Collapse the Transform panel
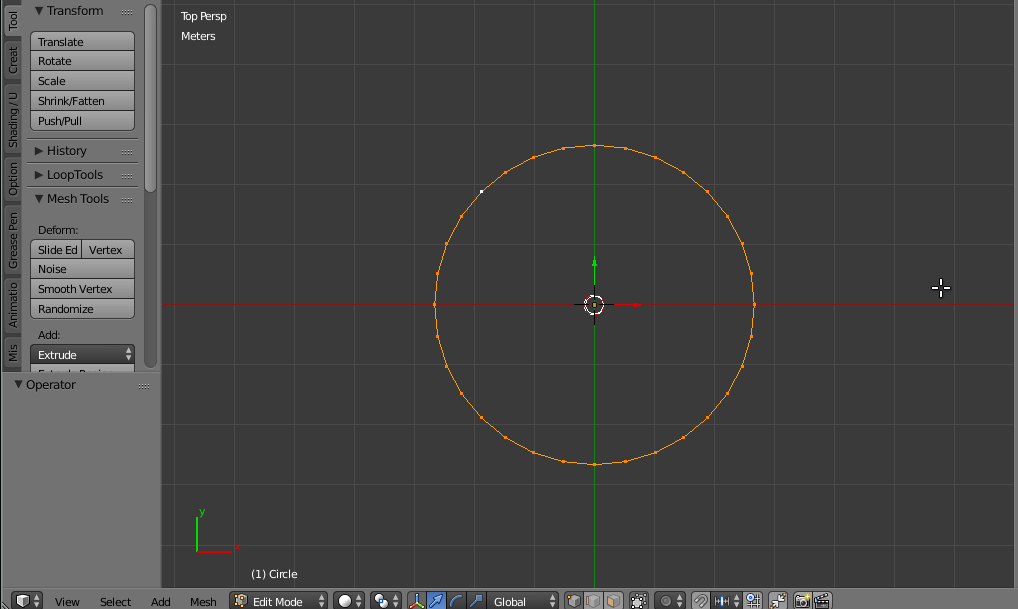This screenshot has height=609, width=1018. click(39, 10)
